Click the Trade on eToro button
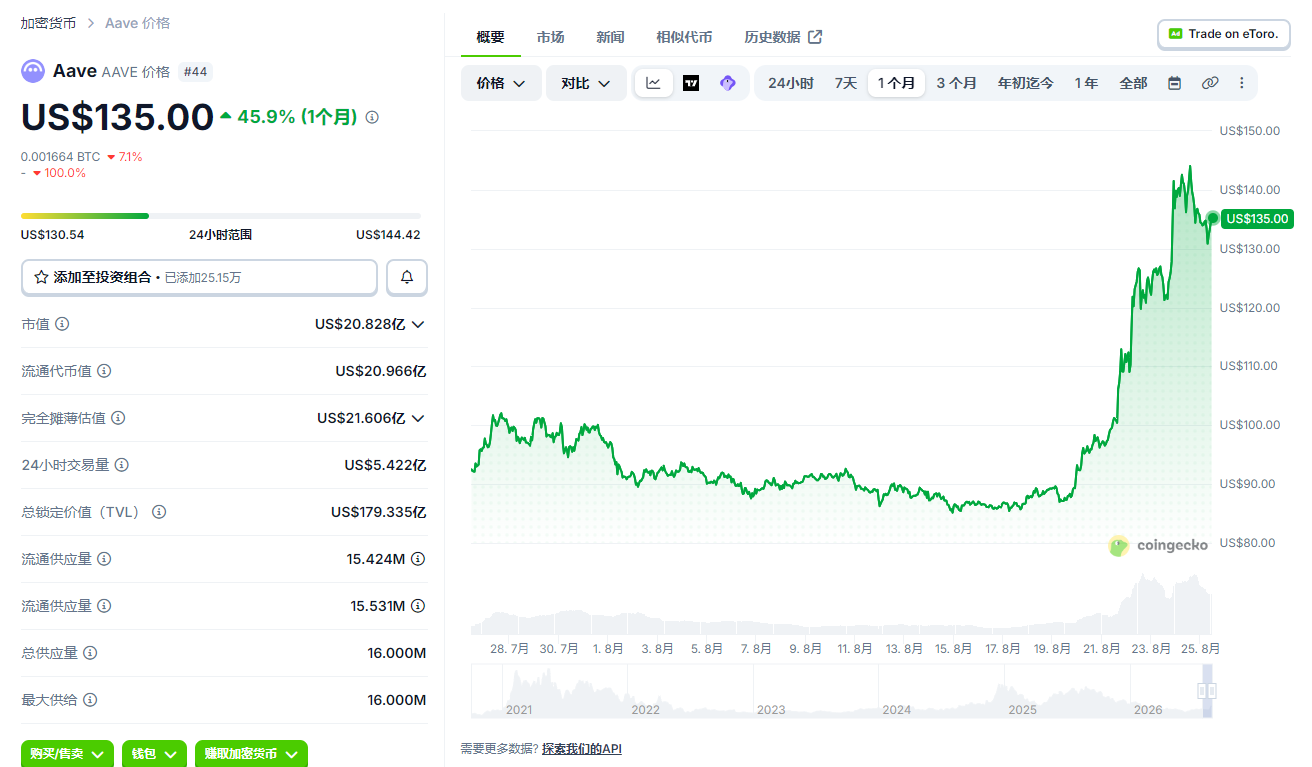Image resolution: width=1312 pixels, height=767 pixels. click(1223, 34)
